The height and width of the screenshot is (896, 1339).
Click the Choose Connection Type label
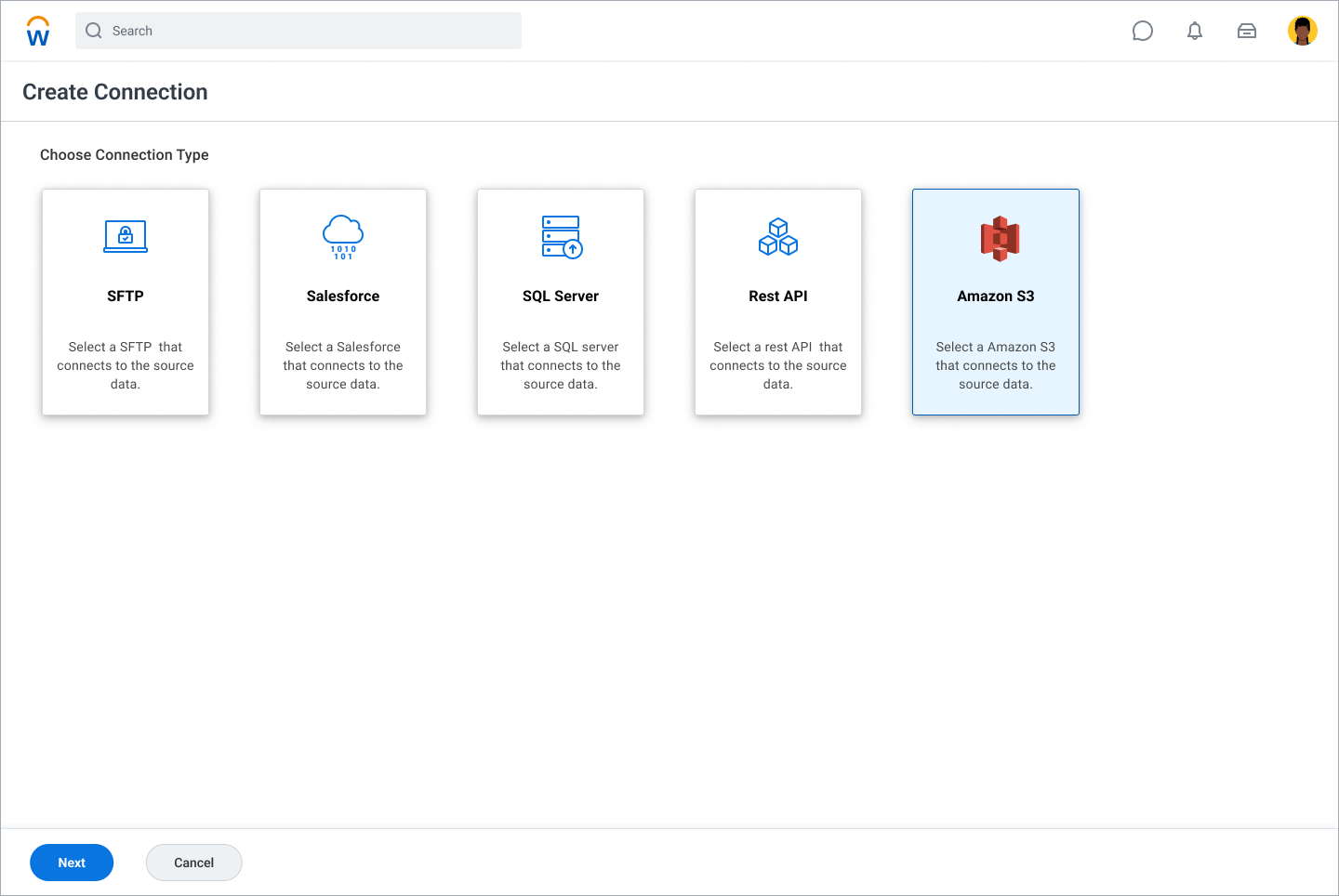[125, 155]
